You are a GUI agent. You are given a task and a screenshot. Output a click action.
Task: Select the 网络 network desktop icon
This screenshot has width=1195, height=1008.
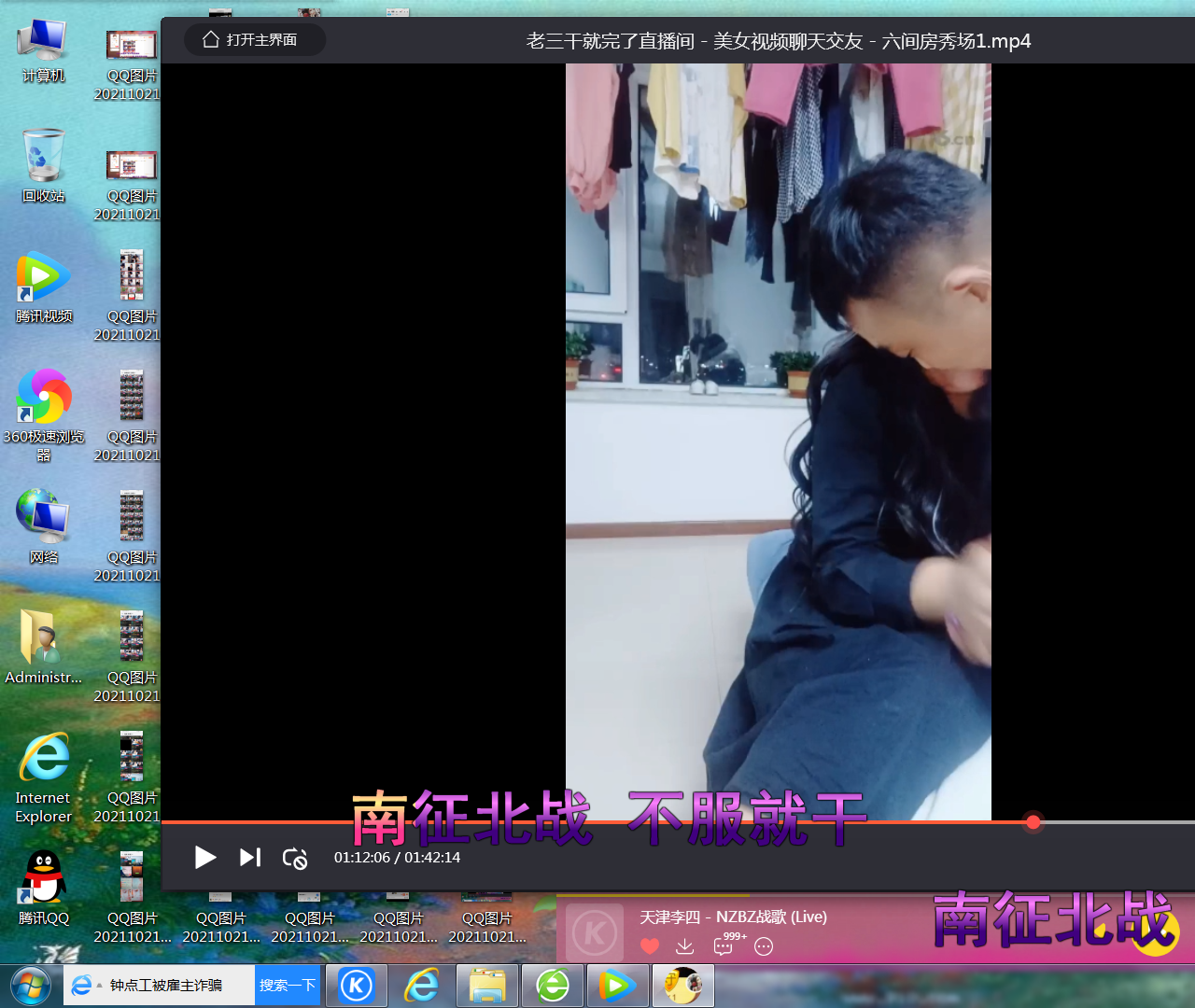43,527
